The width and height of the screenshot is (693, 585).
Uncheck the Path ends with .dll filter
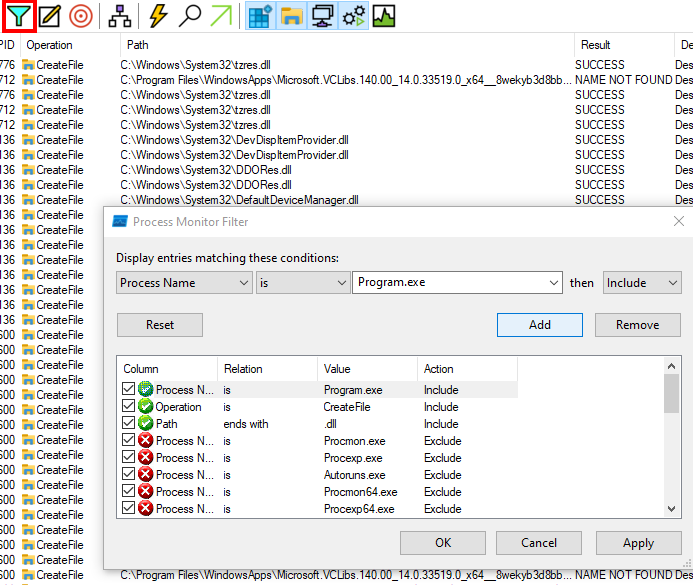coord(128,424)
